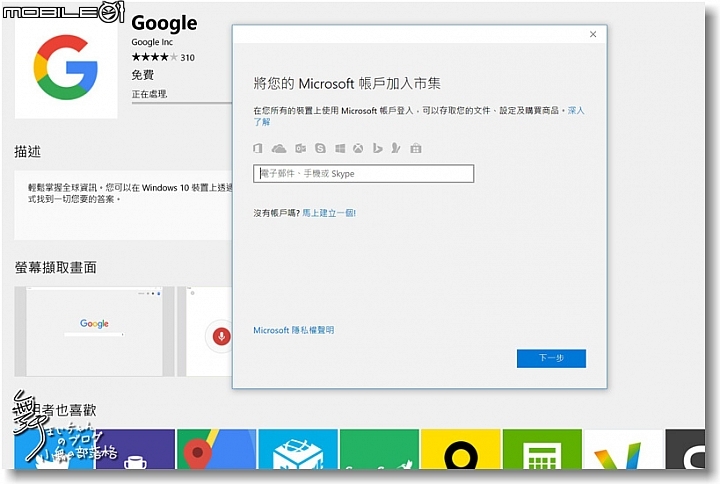
Task: Open the microphone voice search screenshot thumbnail
Action: [x=205, y=331]
